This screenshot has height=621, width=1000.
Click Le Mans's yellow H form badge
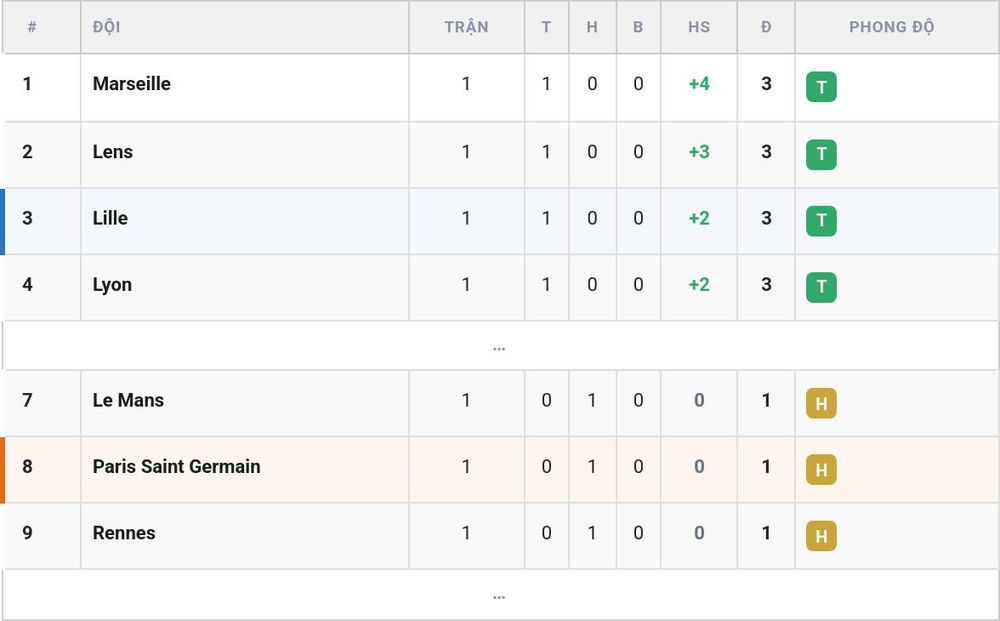(821, 404)
